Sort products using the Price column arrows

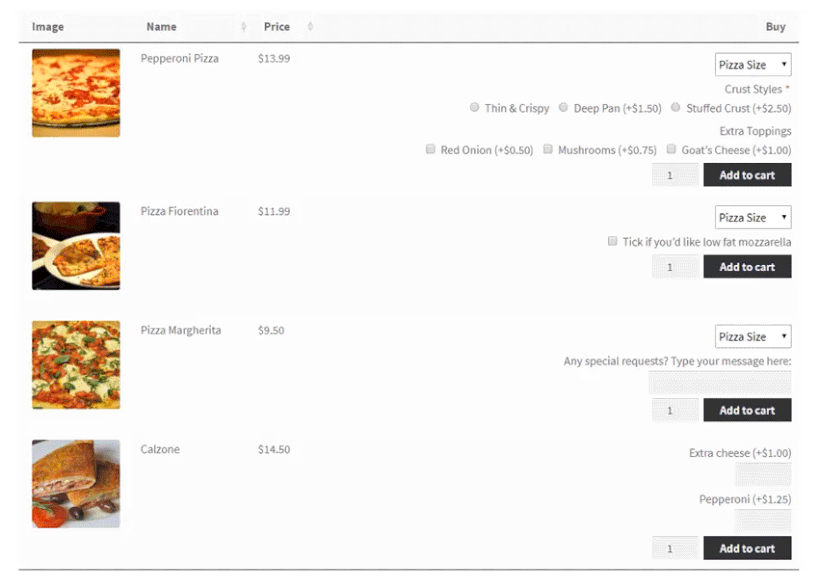pos(310,26)
